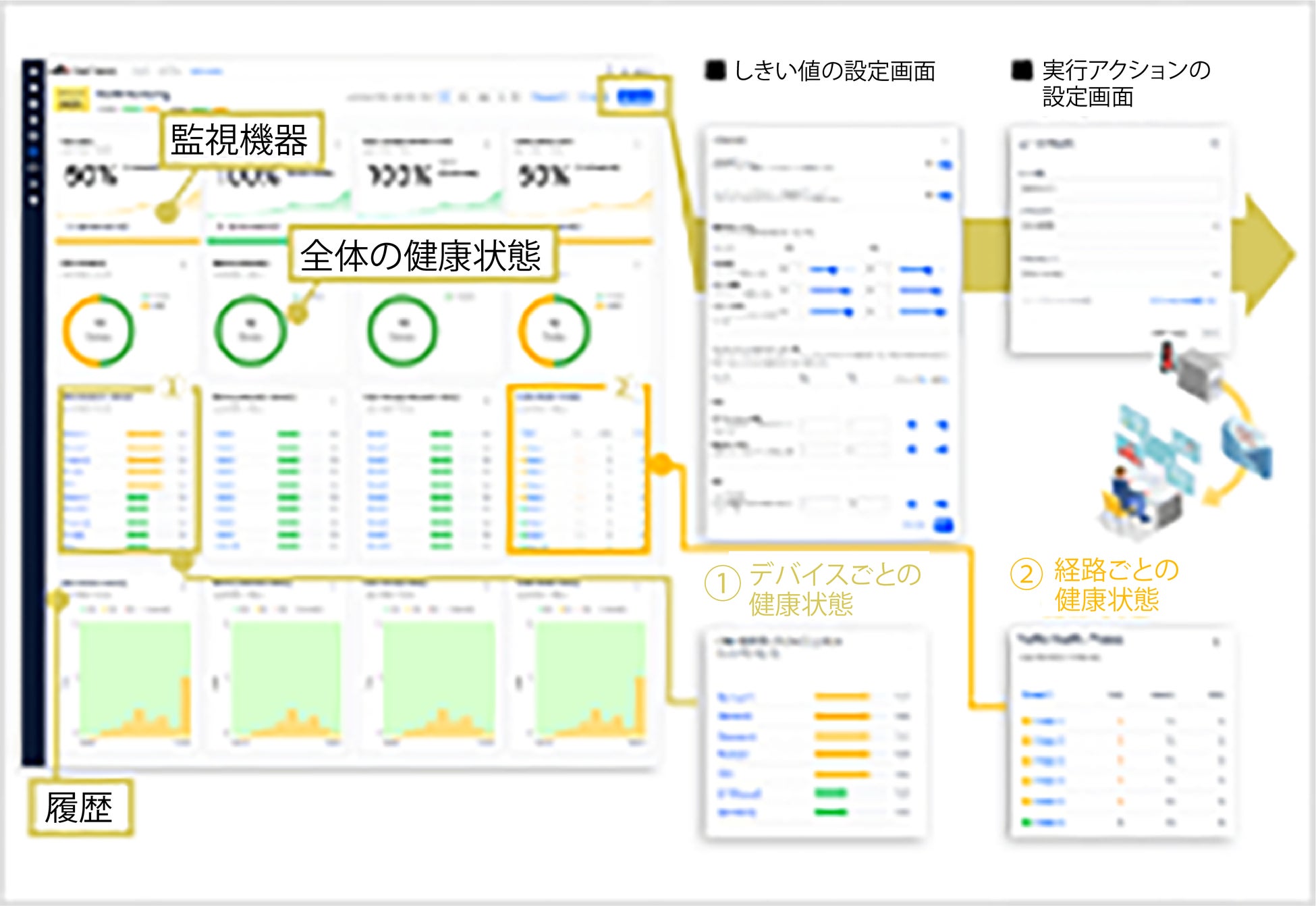
Task: Expand the second dropdown in the action dialog
Action: coord(1216,274)
